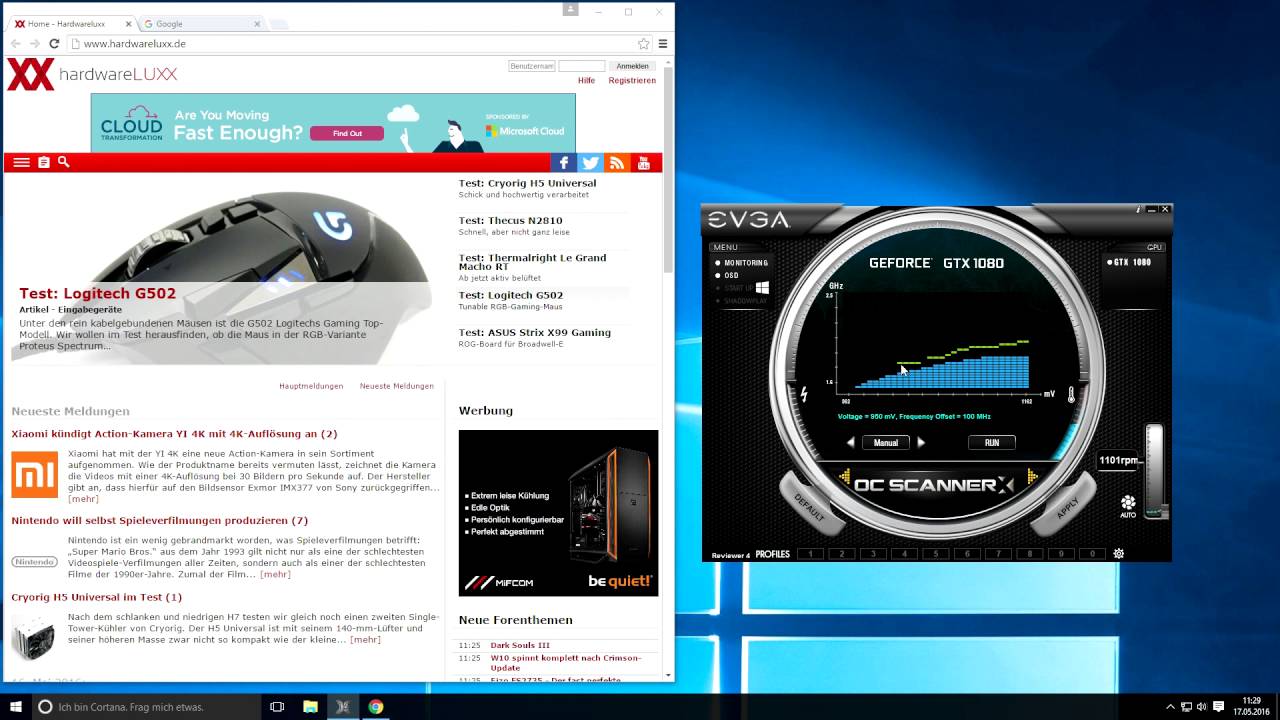Viewport: 1280px width, 720px height.
Task: Open the Hauptmeldungen section
Action: [x=311, y=386]
